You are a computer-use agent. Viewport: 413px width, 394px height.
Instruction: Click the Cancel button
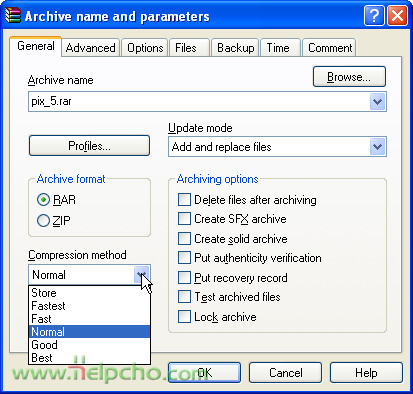point(286,372)
